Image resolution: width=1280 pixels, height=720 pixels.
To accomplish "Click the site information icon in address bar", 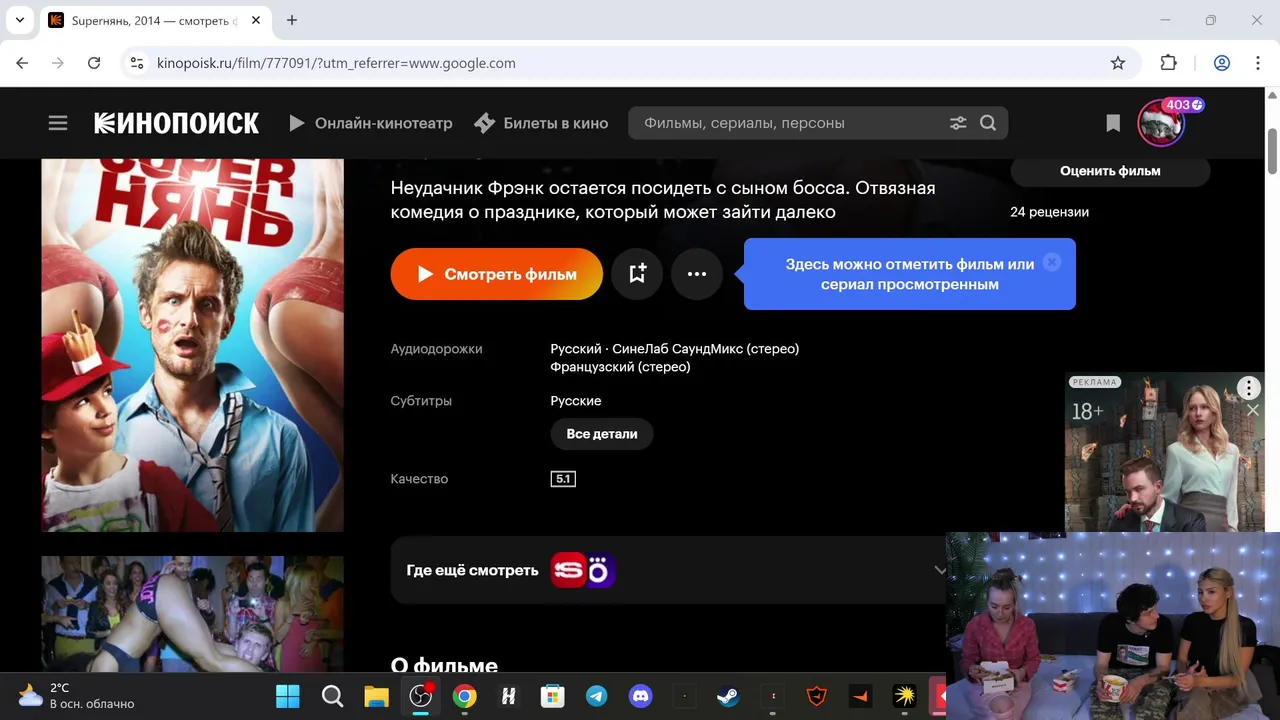I will (137, 63).
